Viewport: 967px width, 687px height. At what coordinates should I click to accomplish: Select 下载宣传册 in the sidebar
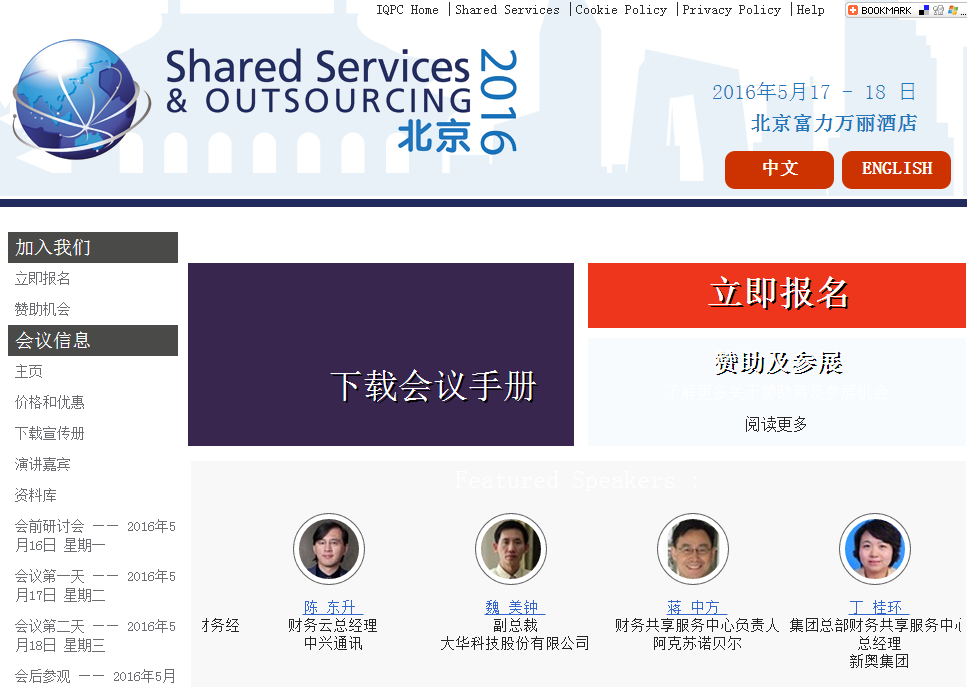coord(50,433)
